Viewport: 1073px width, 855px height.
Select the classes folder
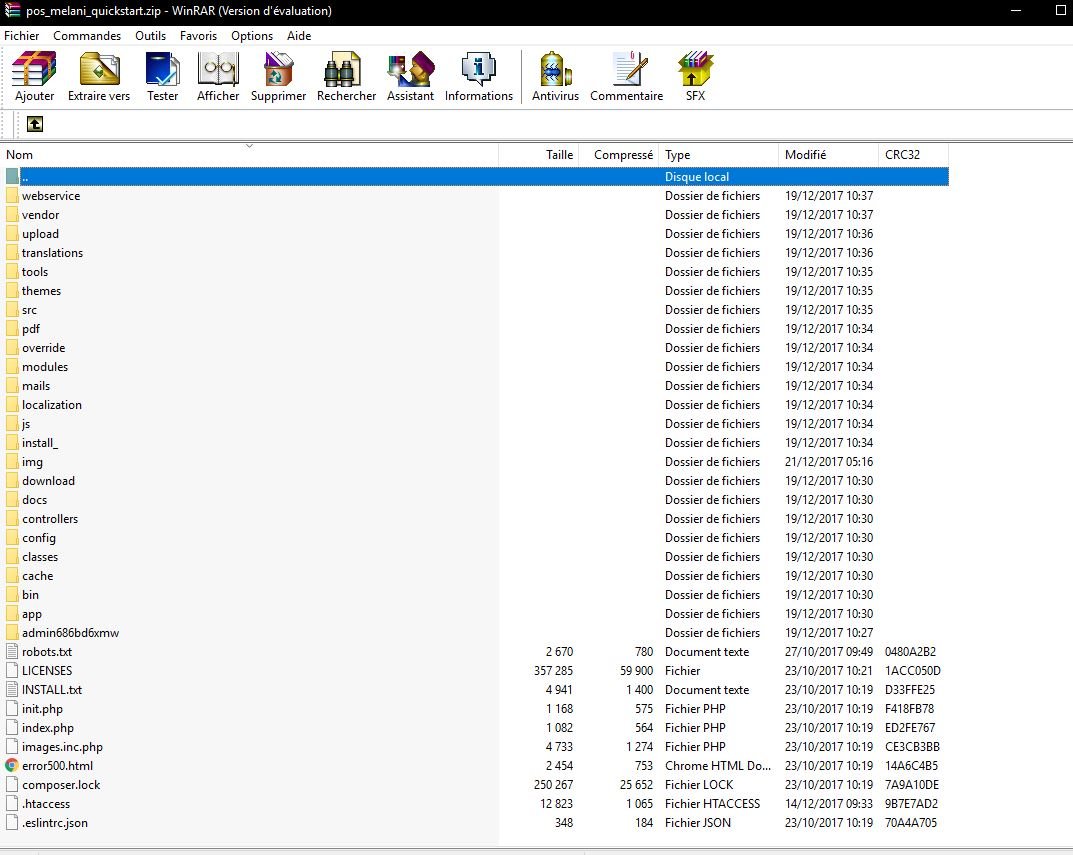(40, 557)
